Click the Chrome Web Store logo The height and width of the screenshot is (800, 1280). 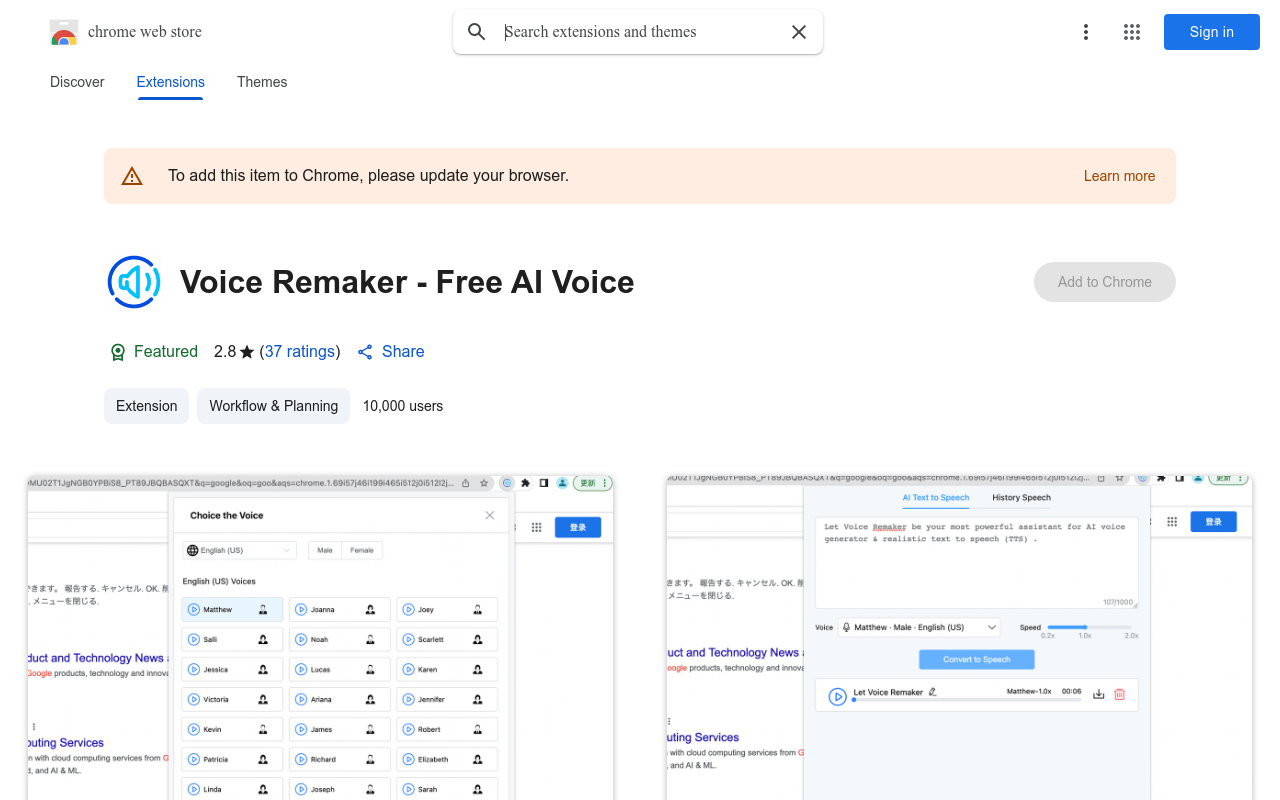pos(64,32)
